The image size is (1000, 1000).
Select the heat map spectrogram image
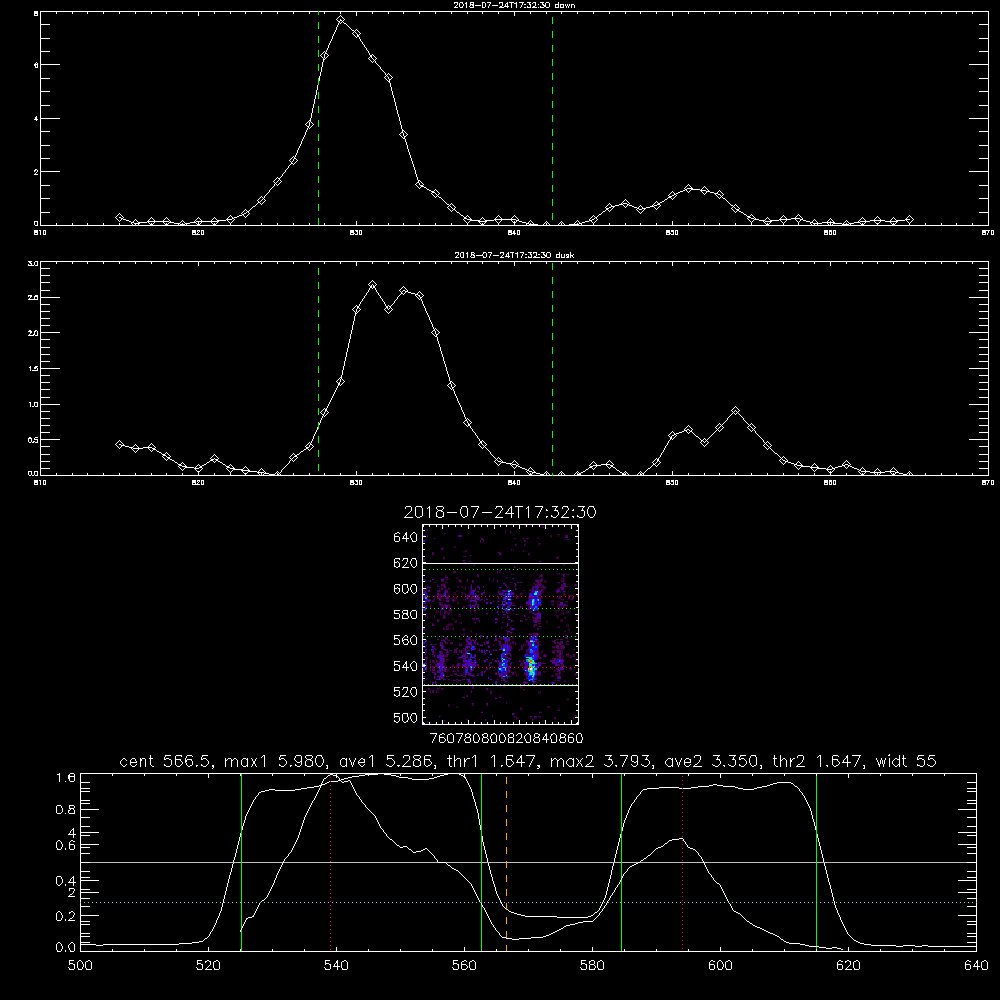[x=500, y=624]
